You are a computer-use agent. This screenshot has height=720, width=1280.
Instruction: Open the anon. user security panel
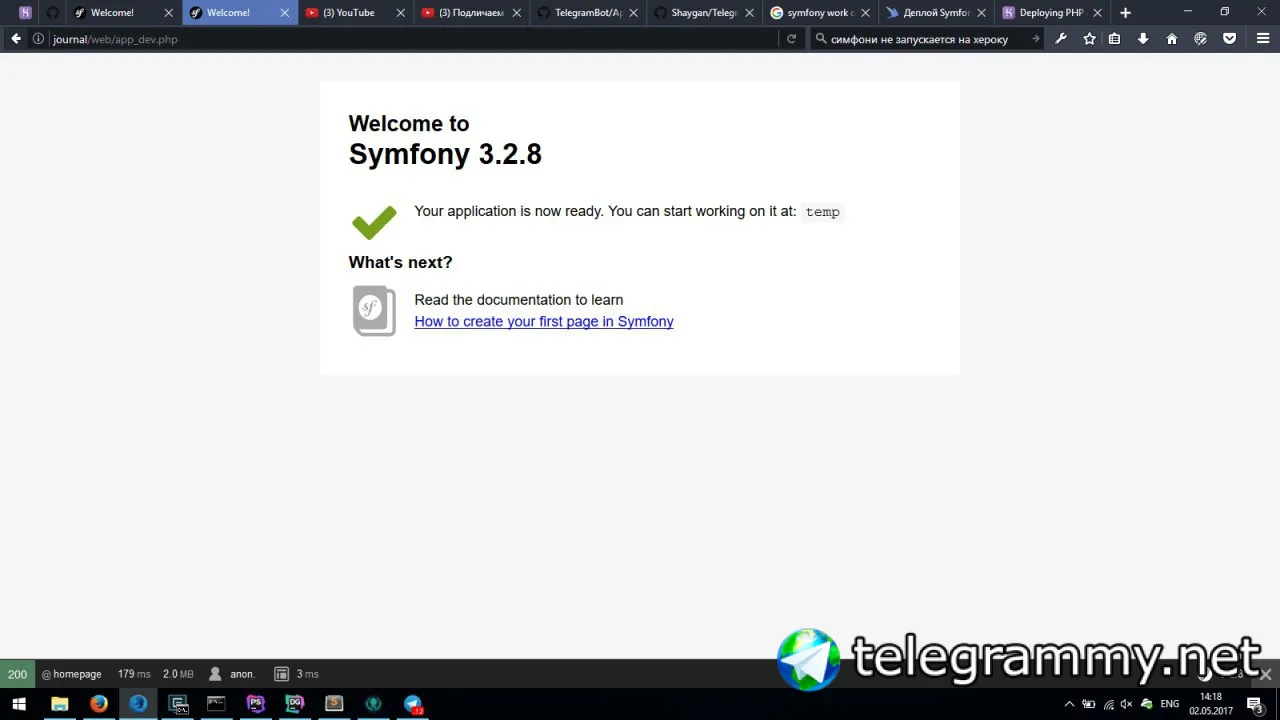coord(232,674)
